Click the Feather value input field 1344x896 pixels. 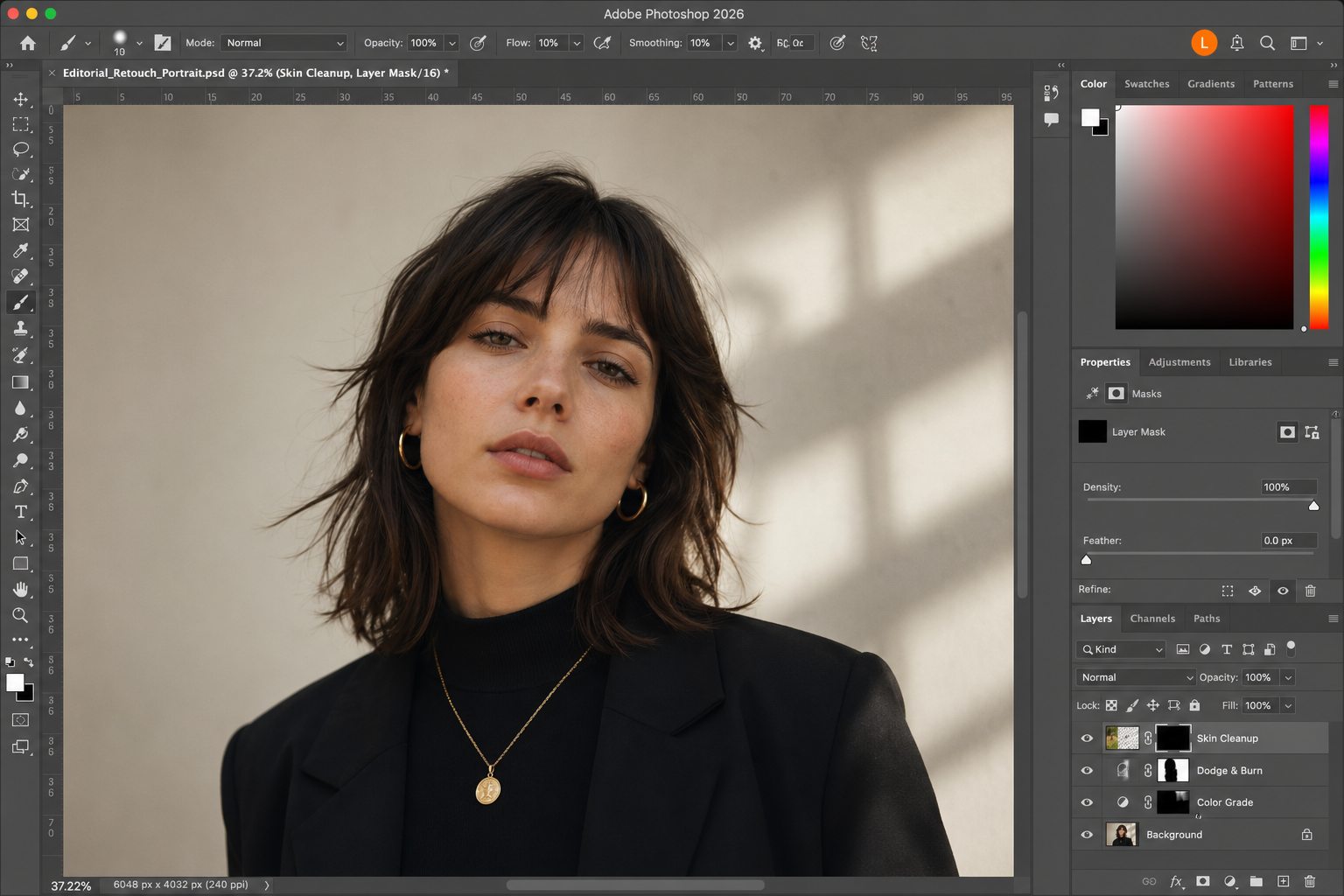tap(1288, 541)
